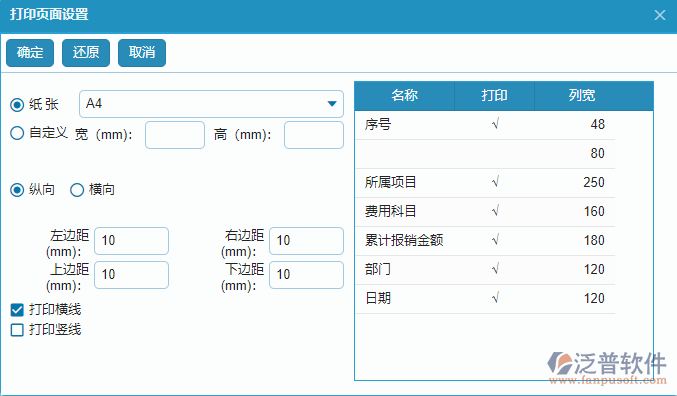Select the 纸张 radio option
677x396 pixels.
click(17, 105)
